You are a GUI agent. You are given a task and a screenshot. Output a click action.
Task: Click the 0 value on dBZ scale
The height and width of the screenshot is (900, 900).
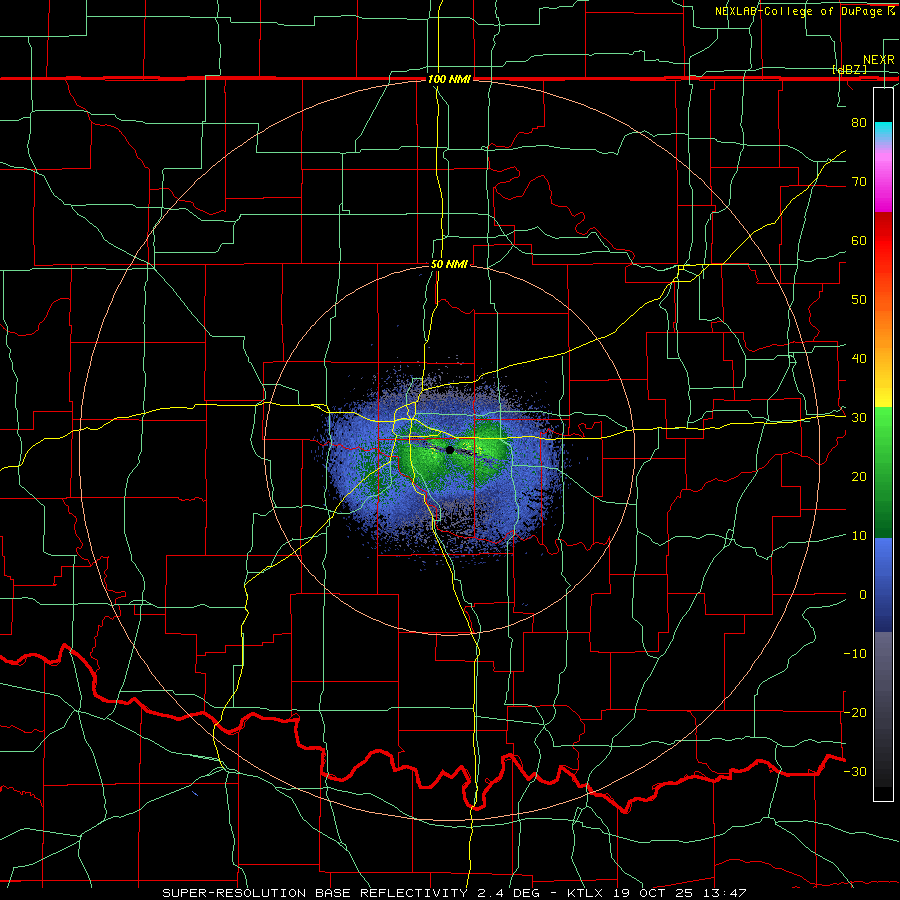click(x=863, y=595)
